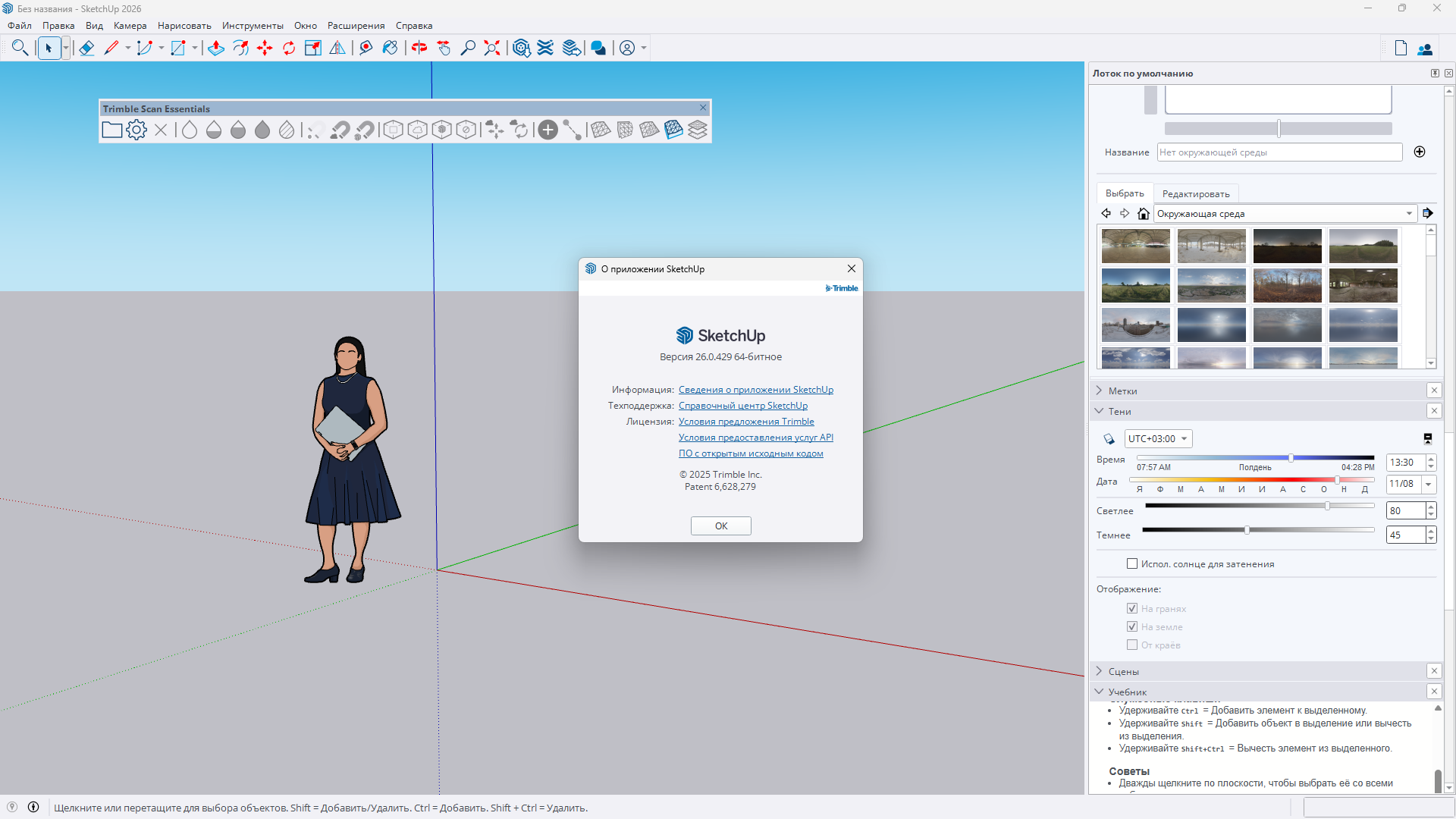
Task: Enable sun for shading checkbox
Action: coord(1132,563)
